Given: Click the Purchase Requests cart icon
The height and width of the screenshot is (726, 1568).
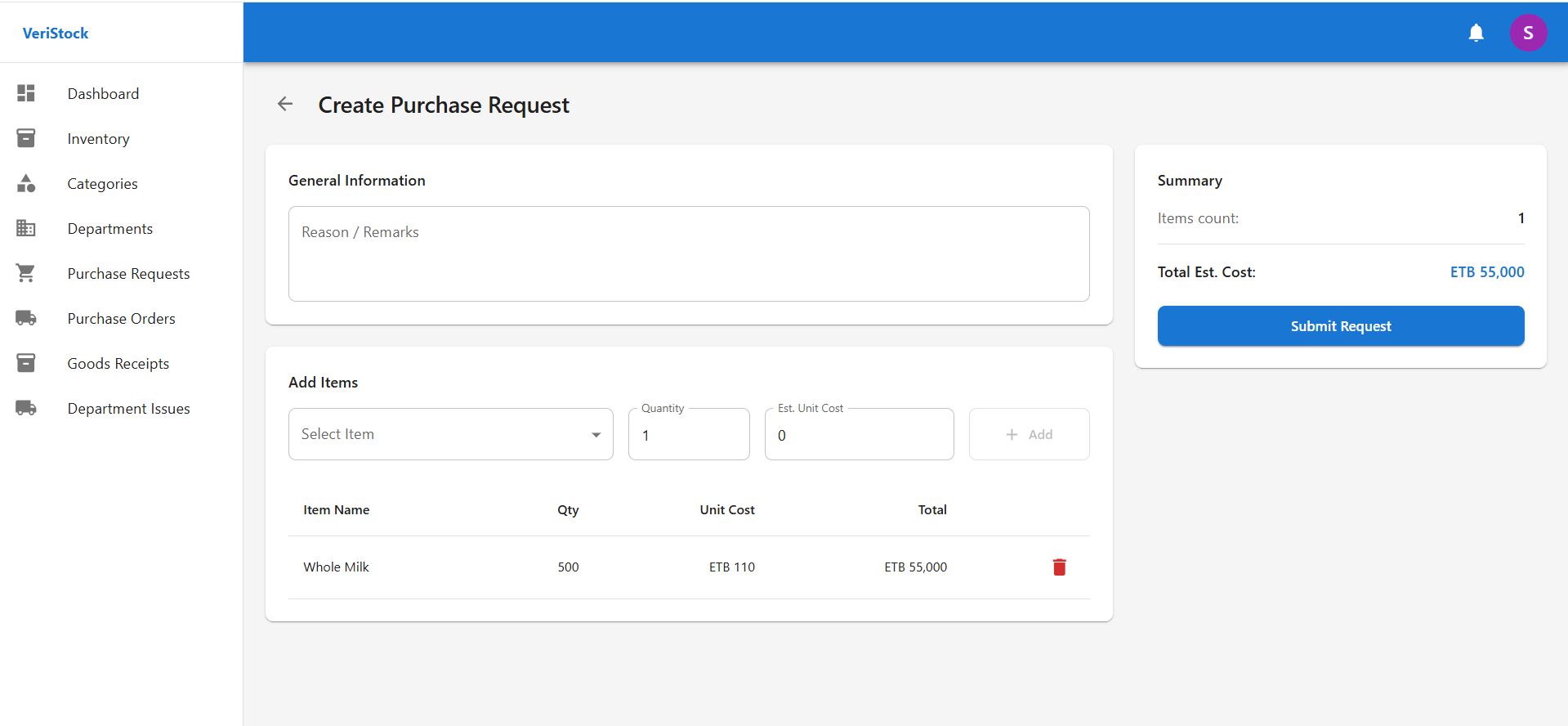Looking at the screenshot, I should 26,273.
